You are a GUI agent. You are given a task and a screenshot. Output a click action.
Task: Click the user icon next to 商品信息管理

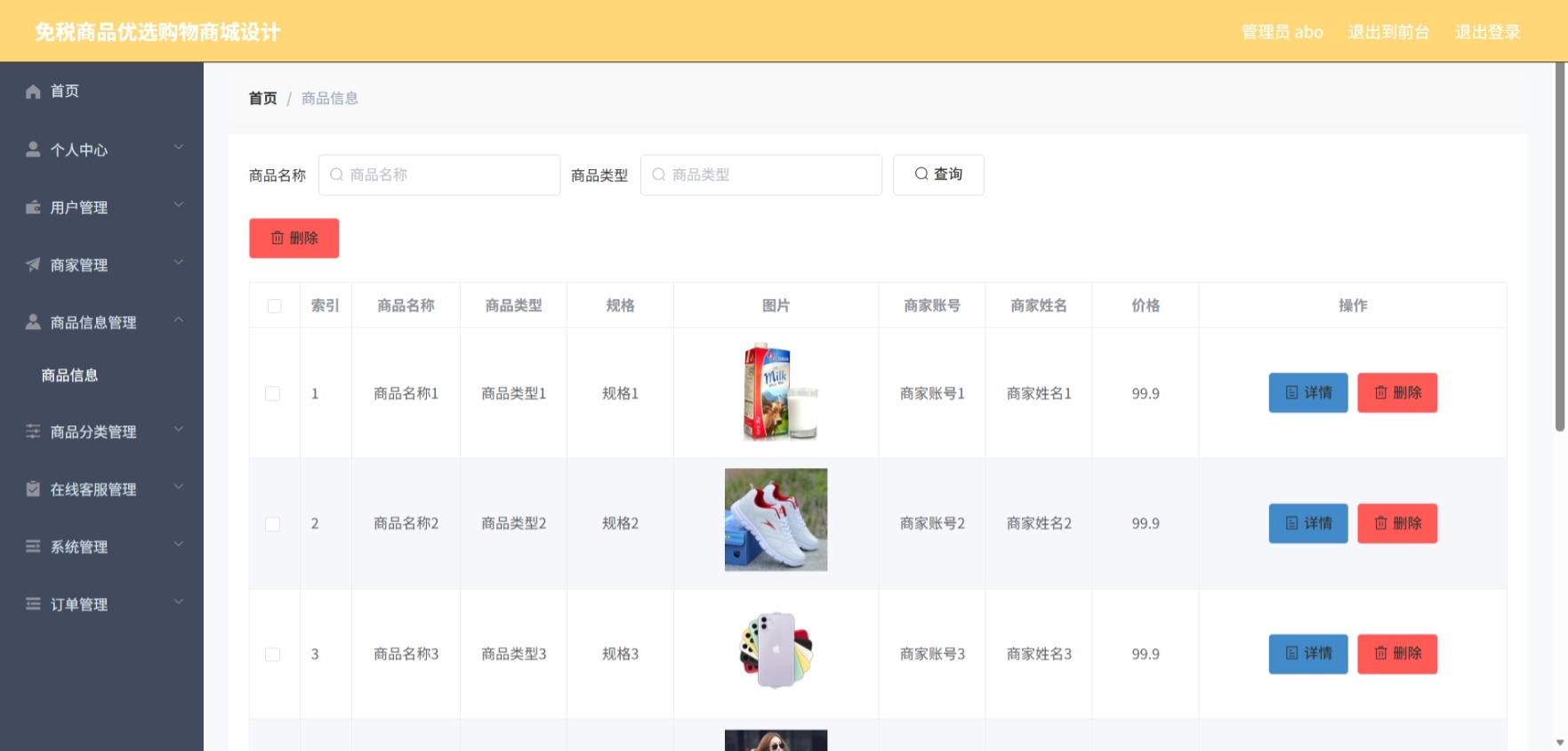33,321
